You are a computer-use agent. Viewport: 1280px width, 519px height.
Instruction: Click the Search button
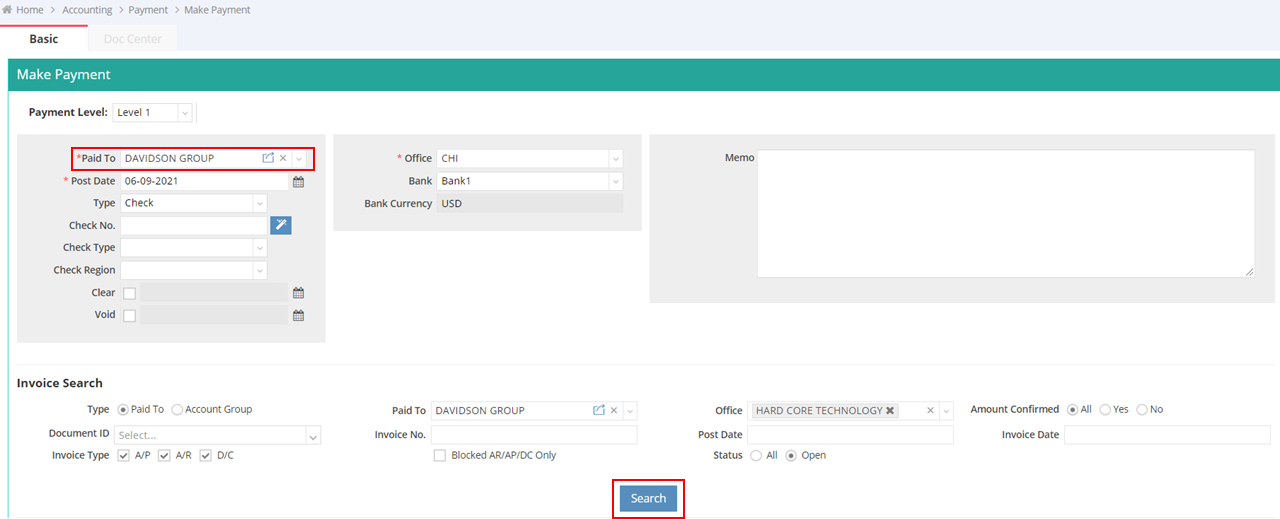[648, 498]
